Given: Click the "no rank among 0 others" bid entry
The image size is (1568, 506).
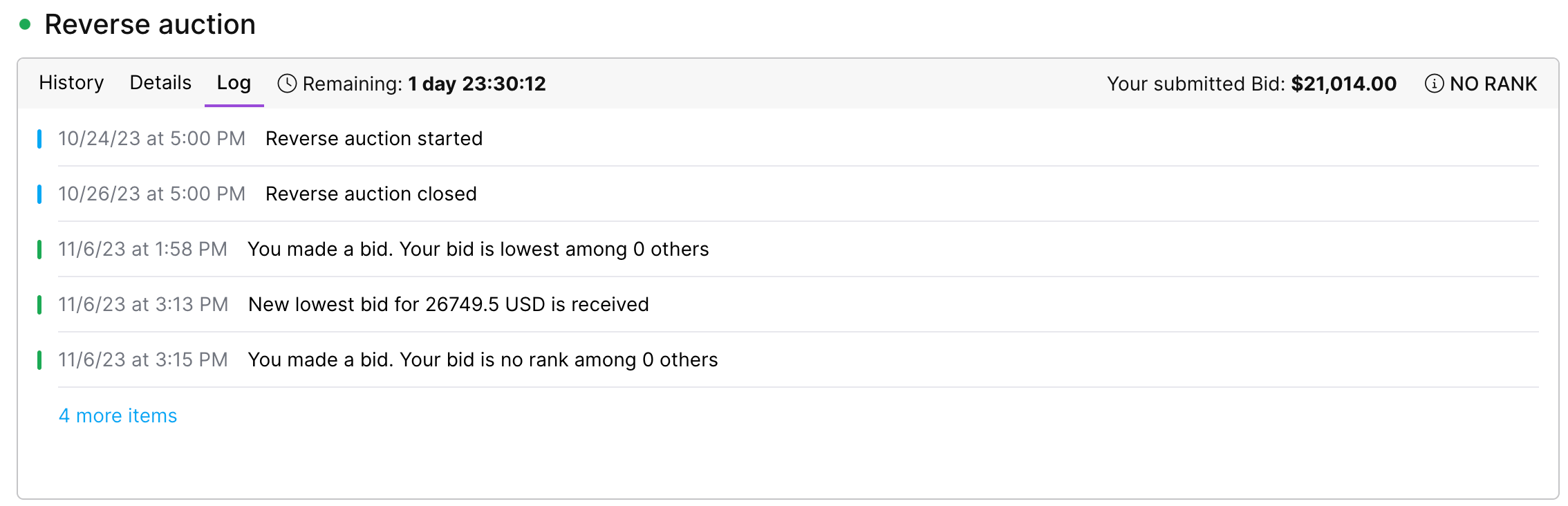Looking at the screenshot, I should (x=483, y=359).
